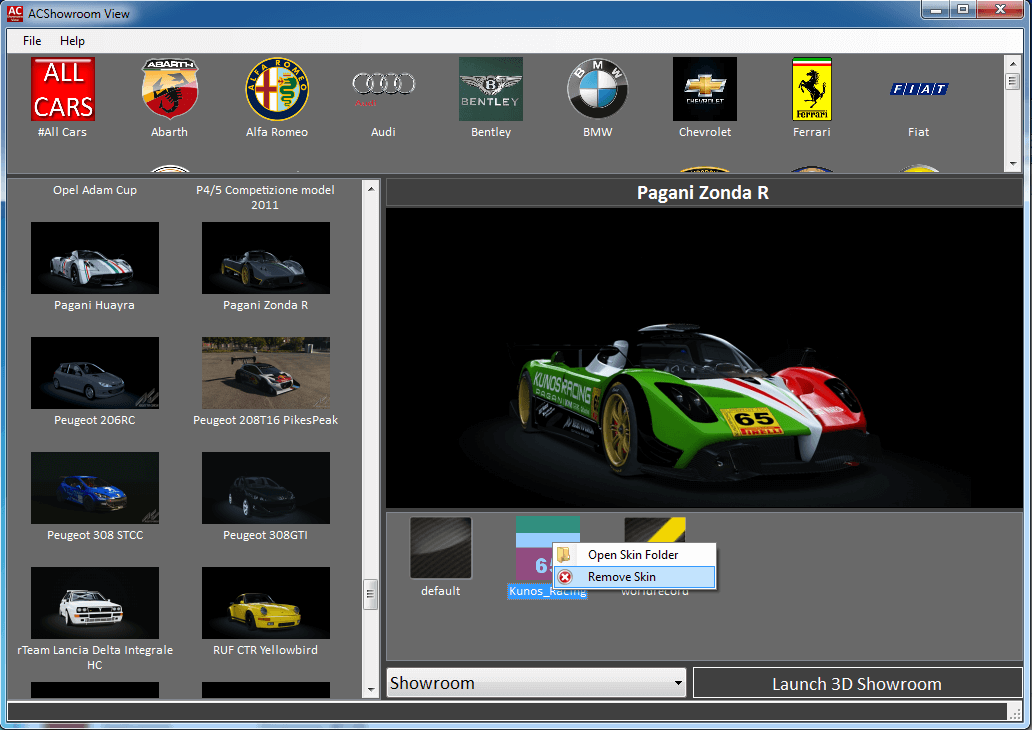Viewport: 1032px width, 730px height.
Task: Pick the Alfa Romeo brand logo
Action: point(277,89)
